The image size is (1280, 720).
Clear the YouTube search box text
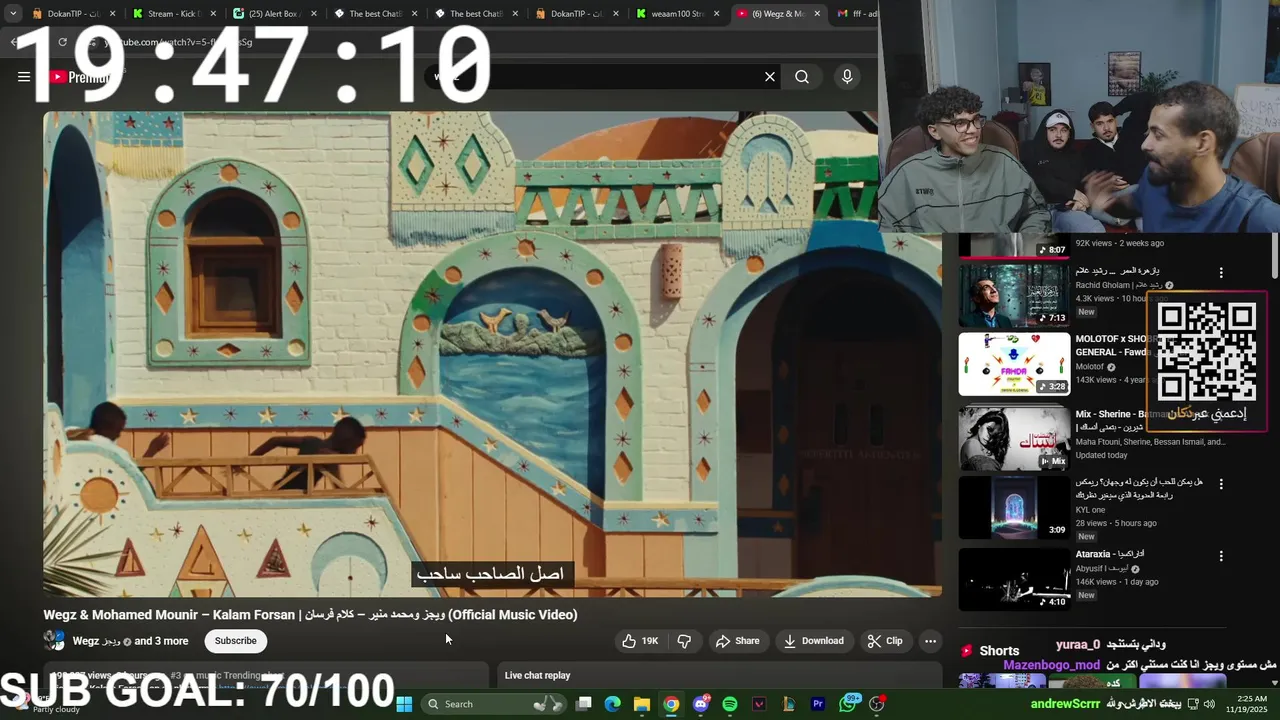pos(770,77)
